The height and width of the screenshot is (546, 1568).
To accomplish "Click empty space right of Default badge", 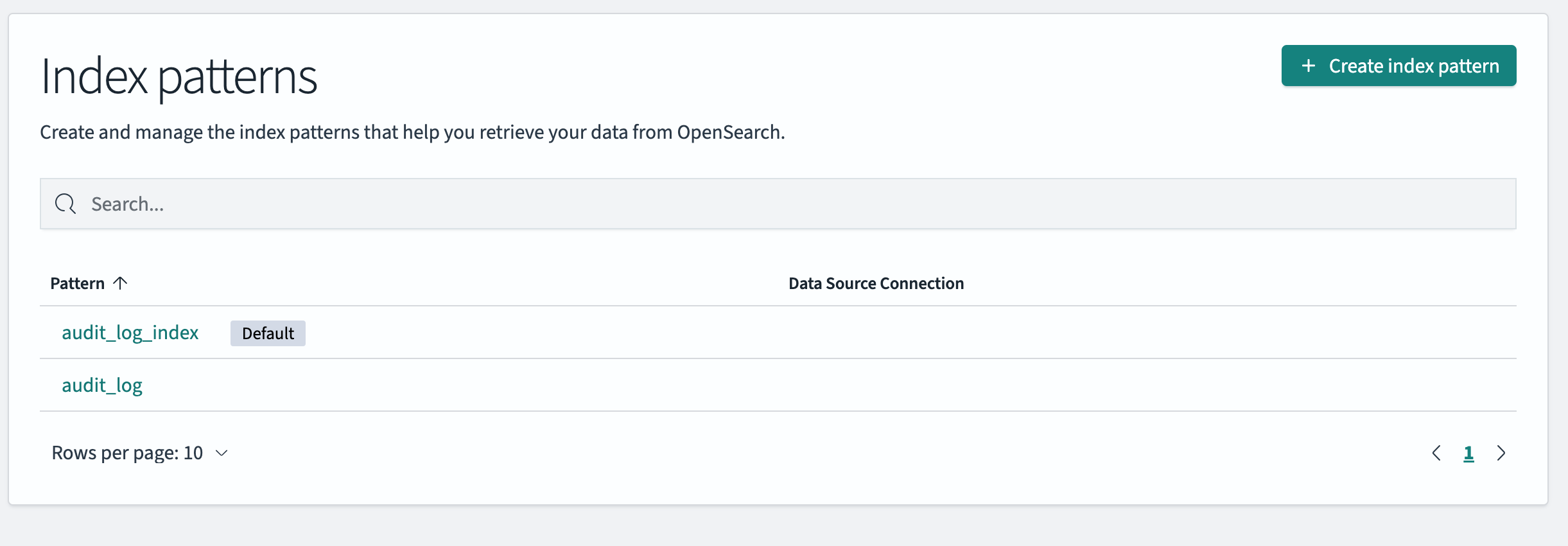I will click(x=514, y=332).
